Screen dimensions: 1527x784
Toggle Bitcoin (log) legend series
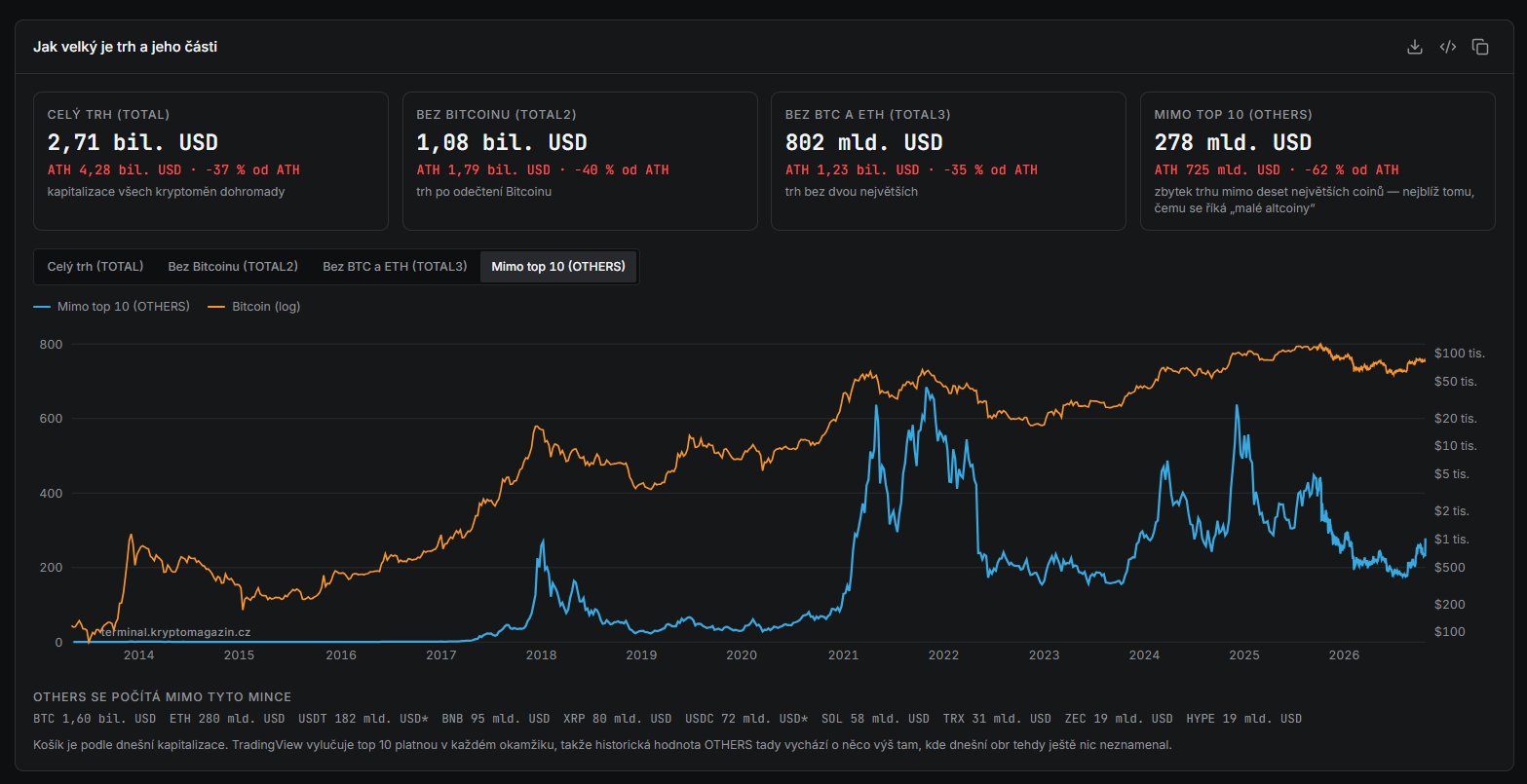(254, 307)
